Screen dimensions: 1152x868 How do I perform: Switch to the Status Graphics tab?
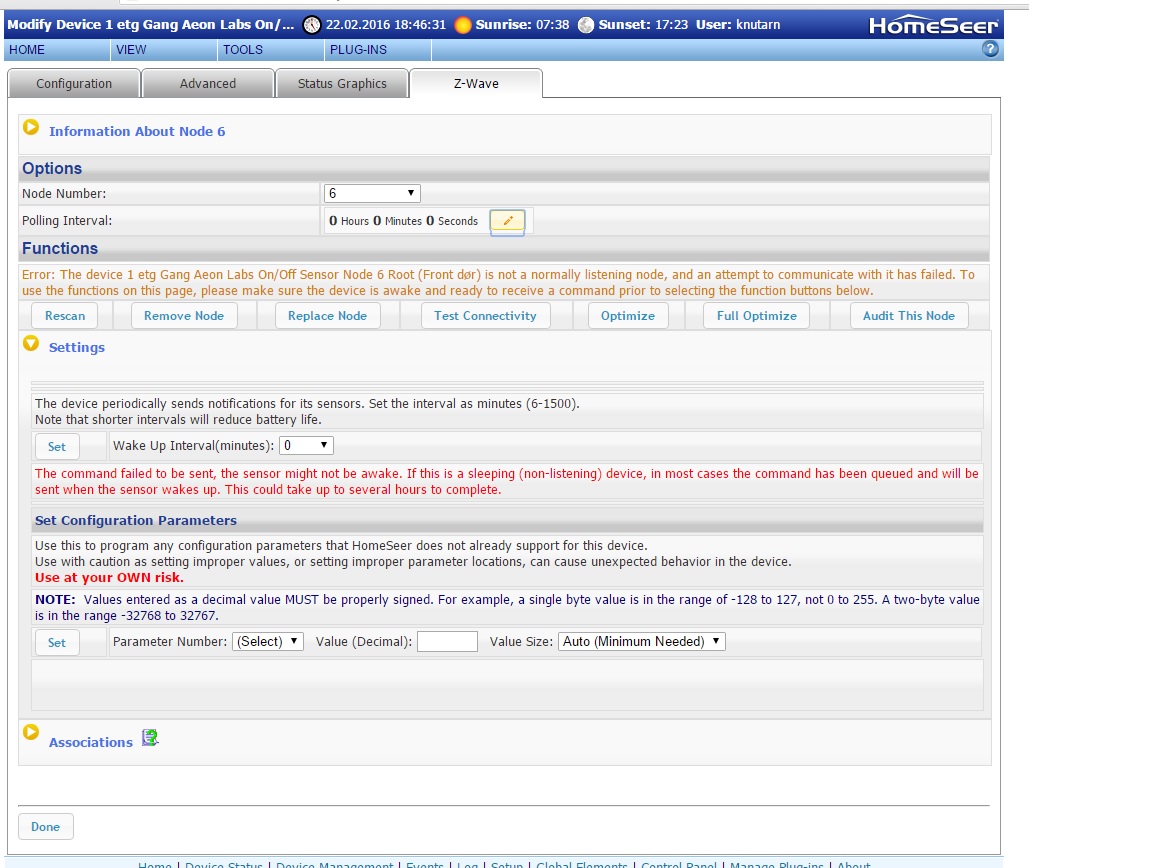click(x=342, y=83)
